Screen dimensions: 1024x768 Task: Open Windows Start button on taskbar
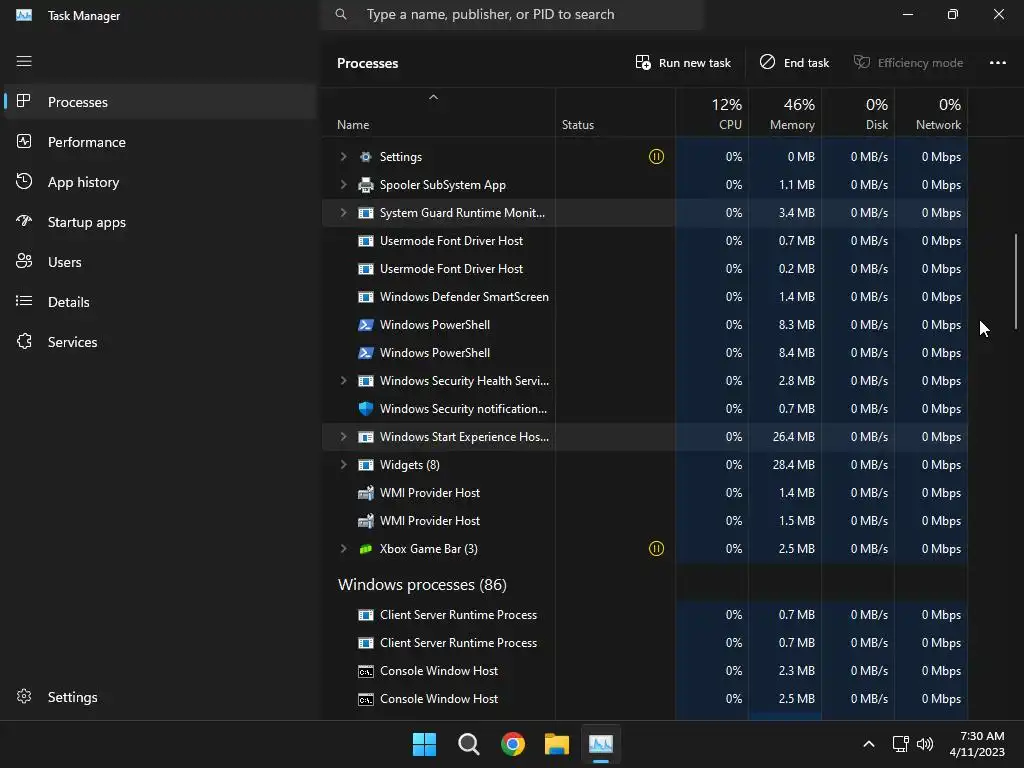(424, 744)
